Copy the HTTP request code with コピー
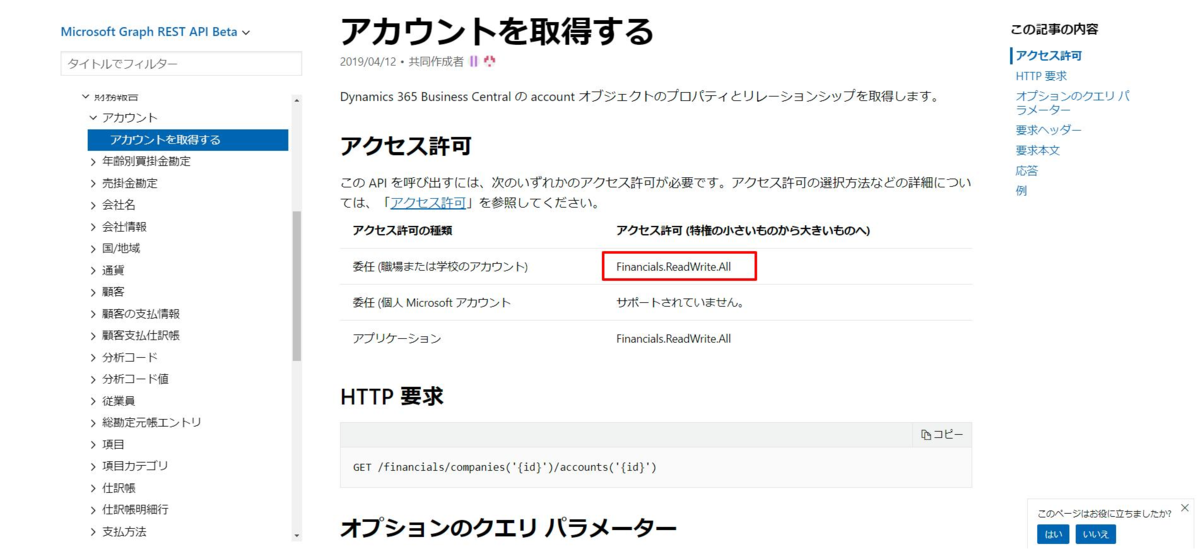The width and height of the screenshot is (1200, 549). tap(942, 435)
